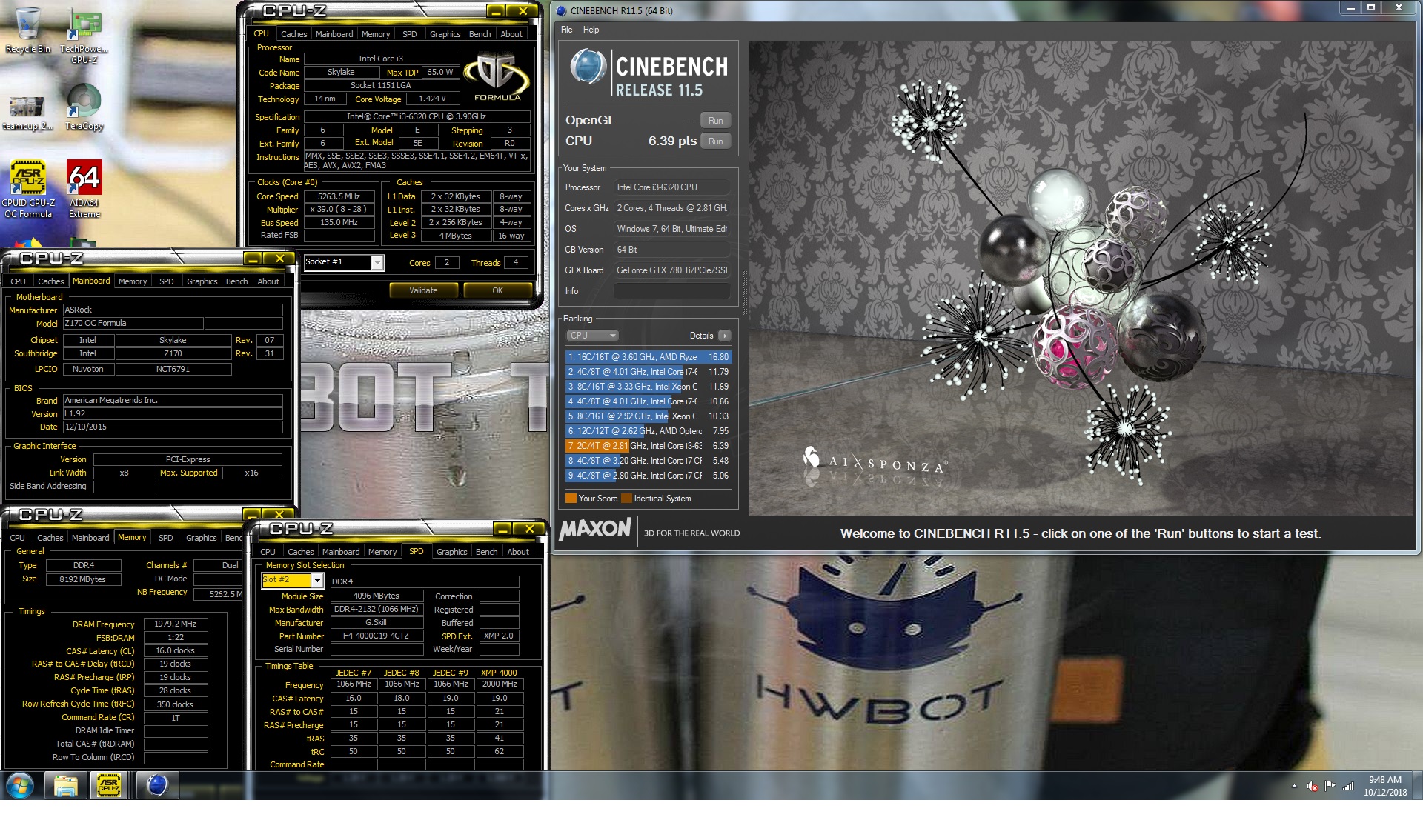1423x840 pixels.
Task: Click the MAXON logo
Action: (595, 529)
